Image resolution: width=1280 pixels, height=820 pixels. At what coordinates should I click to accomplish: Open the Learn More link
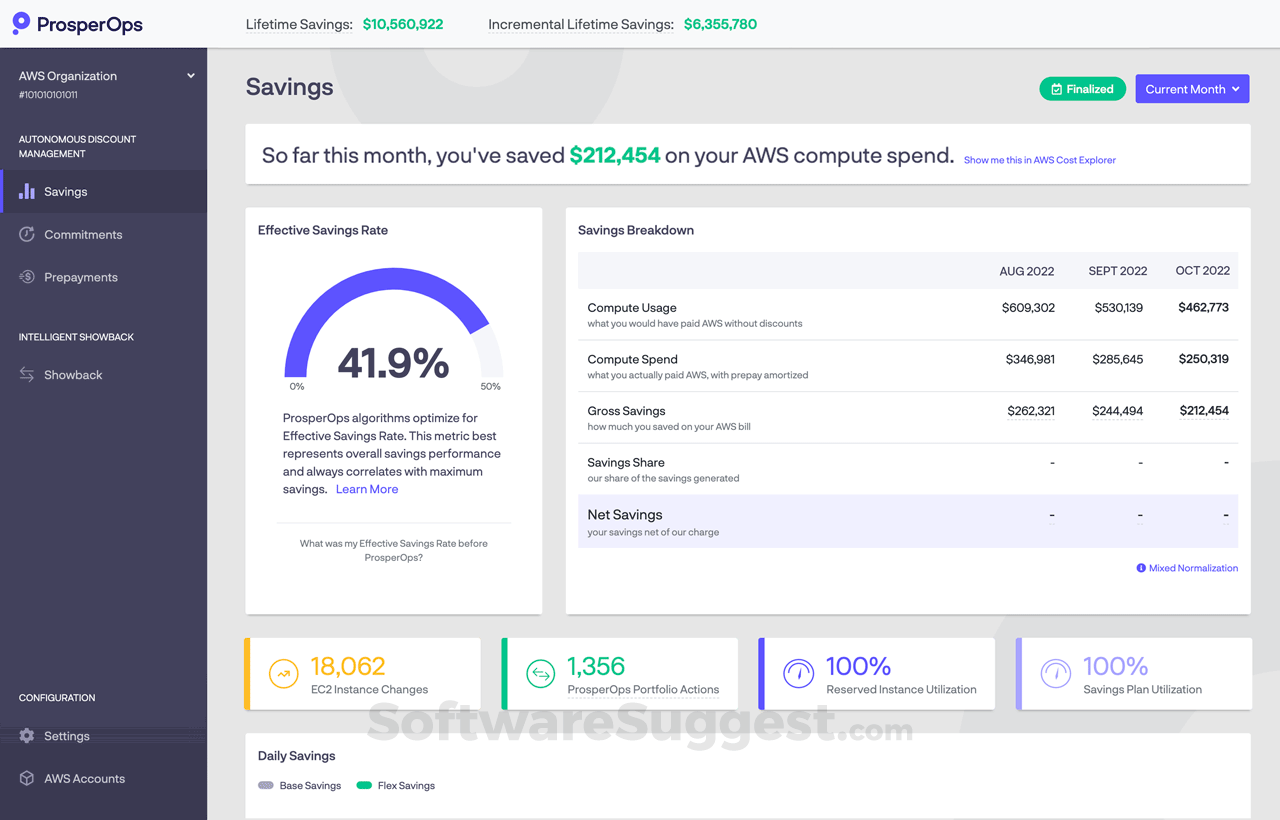pyautogui.click(x=367, y=488)
